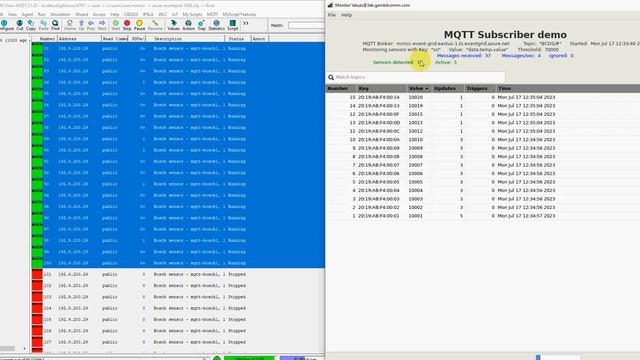Click the Up navigation icon
Viewport: 640px width, 360px height.
point(81,25)
